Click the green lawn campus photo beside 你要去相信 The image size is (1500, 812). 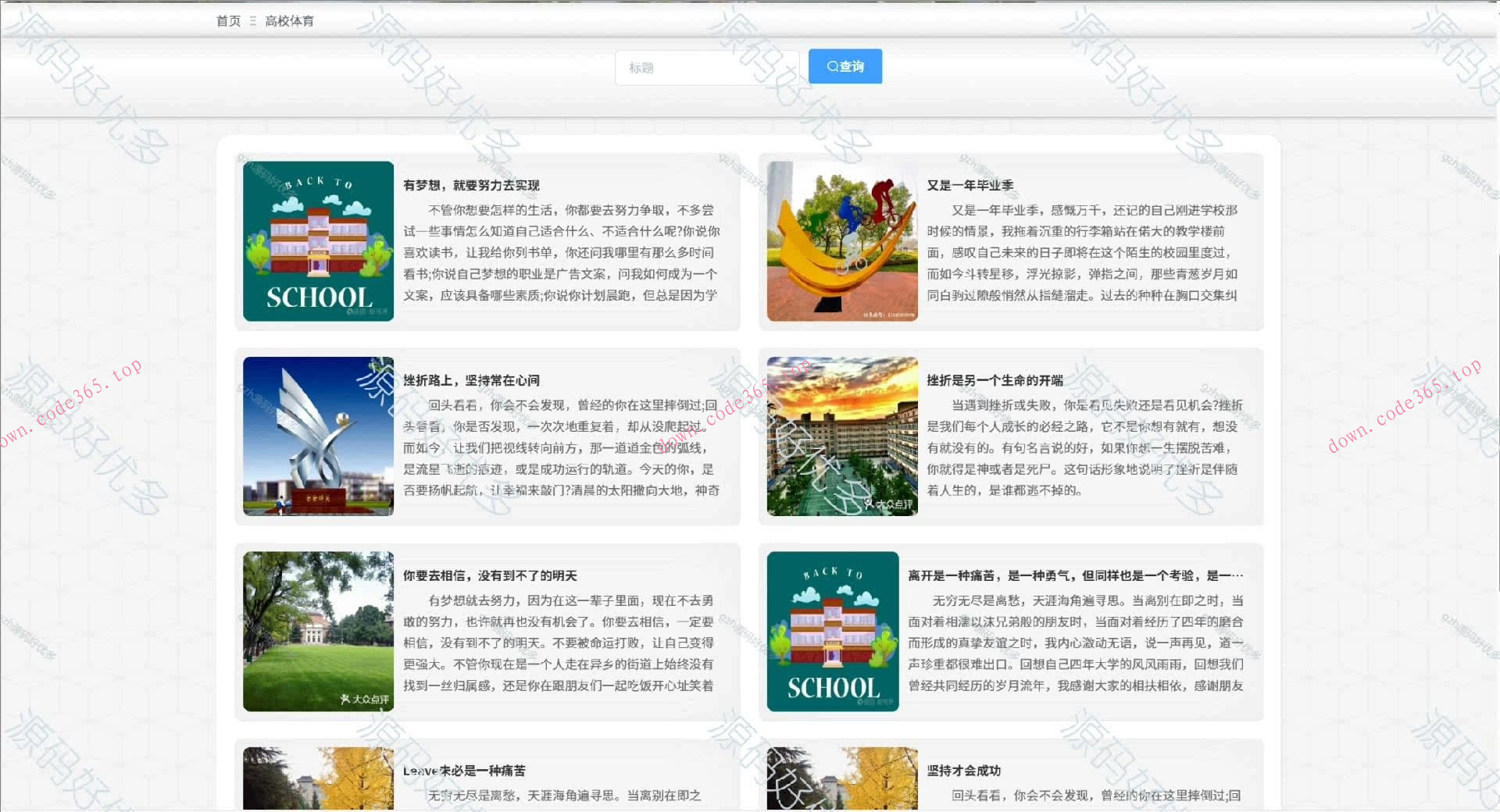318,631
